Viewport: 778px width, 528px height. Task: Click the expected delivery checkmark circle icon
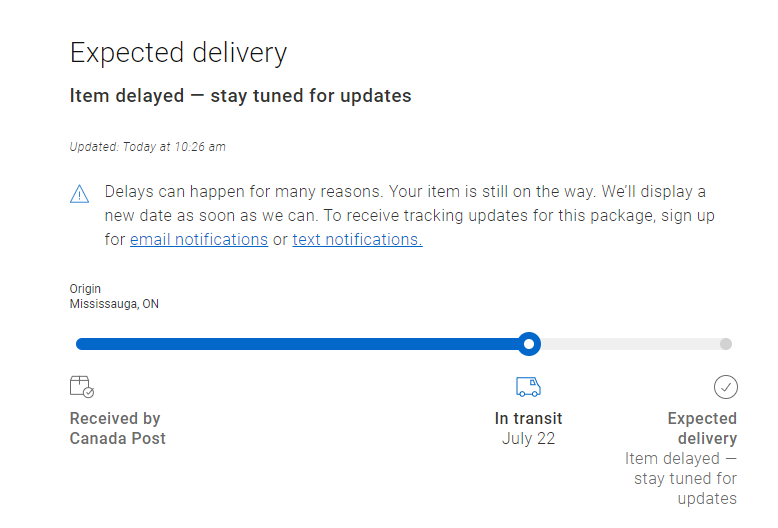pos(725,387)
